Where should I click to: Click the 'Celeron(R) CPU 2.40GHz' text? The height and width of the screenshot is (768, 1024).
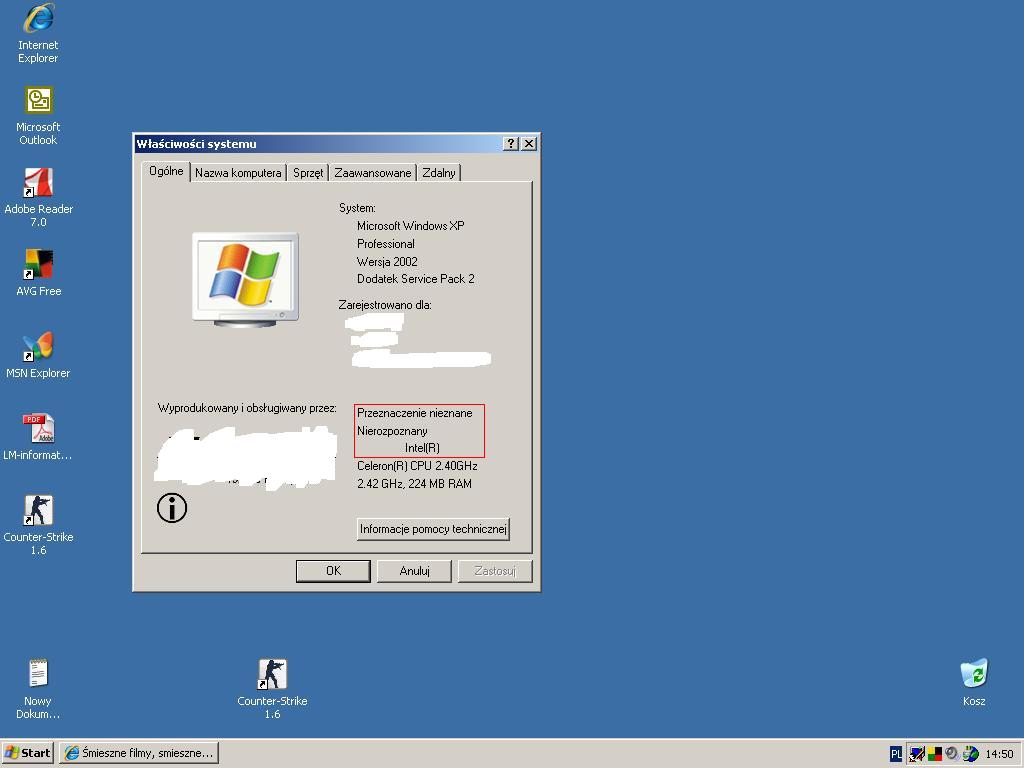[417, 466]
